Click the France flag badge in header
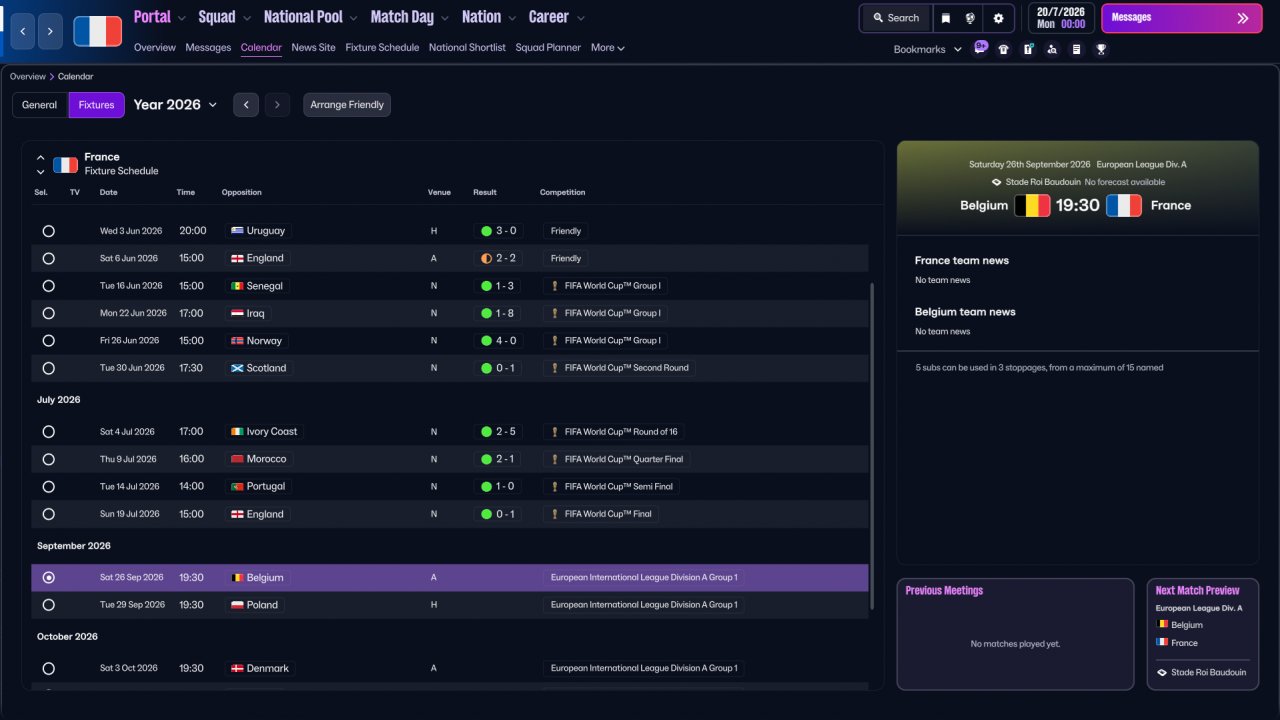 point(97,31)
